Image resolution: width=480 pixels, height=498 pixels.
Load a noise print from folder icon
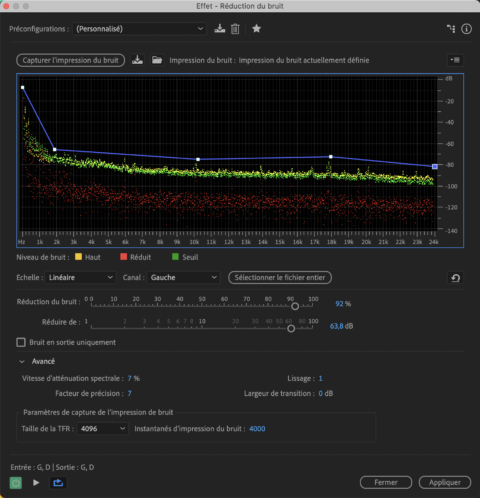[157, 60]
